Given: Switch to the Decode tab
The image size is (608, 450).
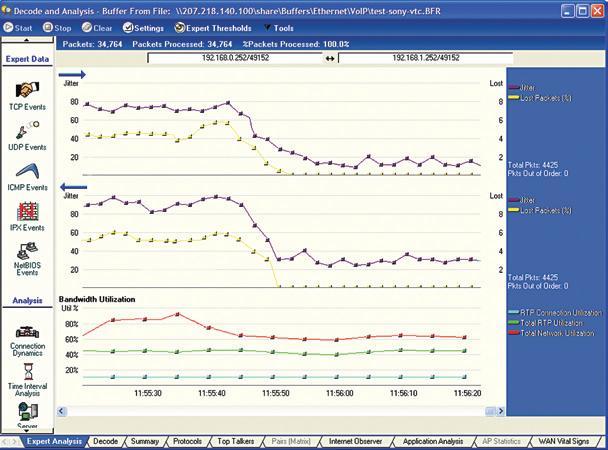Looking at the screenshot, I should pyautogui.click(x=105, y=441).
